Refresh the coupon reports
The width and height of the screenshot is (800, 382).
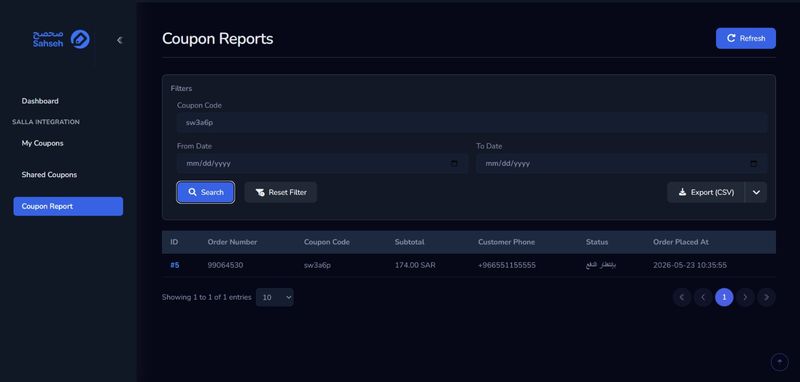tap(745, 38)
